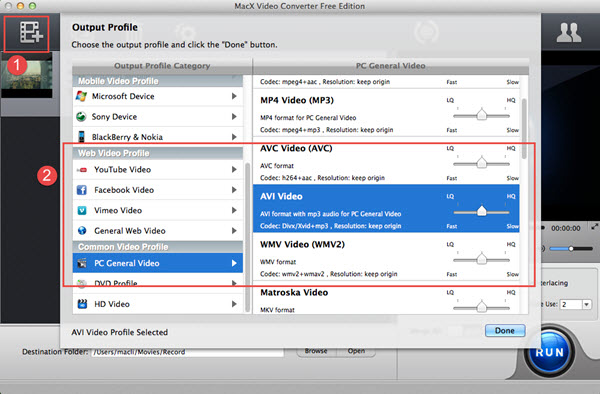600x394 pixels.
Task: Select the Vimeo Video category
Action: (158, 210)
